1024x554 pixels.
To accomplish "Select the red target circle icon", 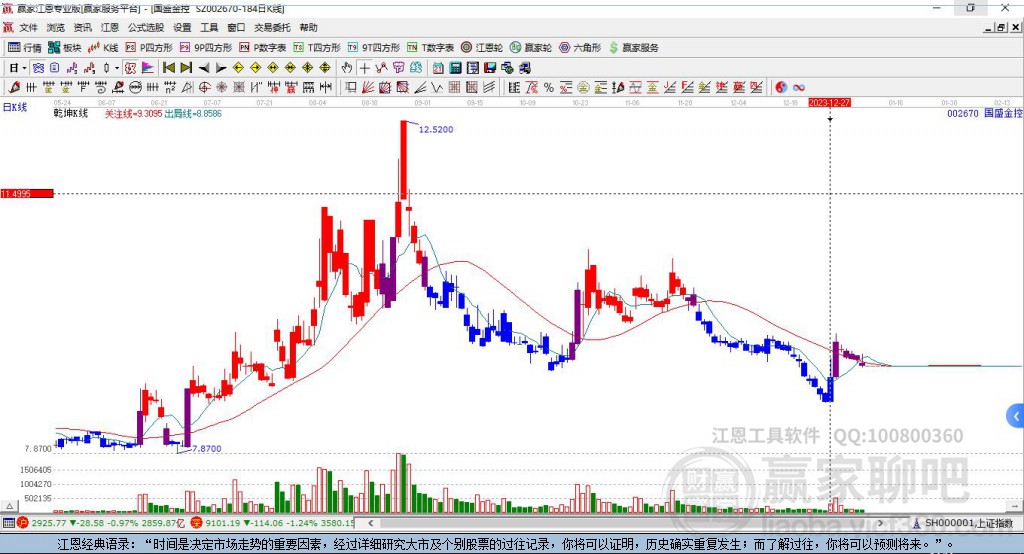I will tap(204, 87).
